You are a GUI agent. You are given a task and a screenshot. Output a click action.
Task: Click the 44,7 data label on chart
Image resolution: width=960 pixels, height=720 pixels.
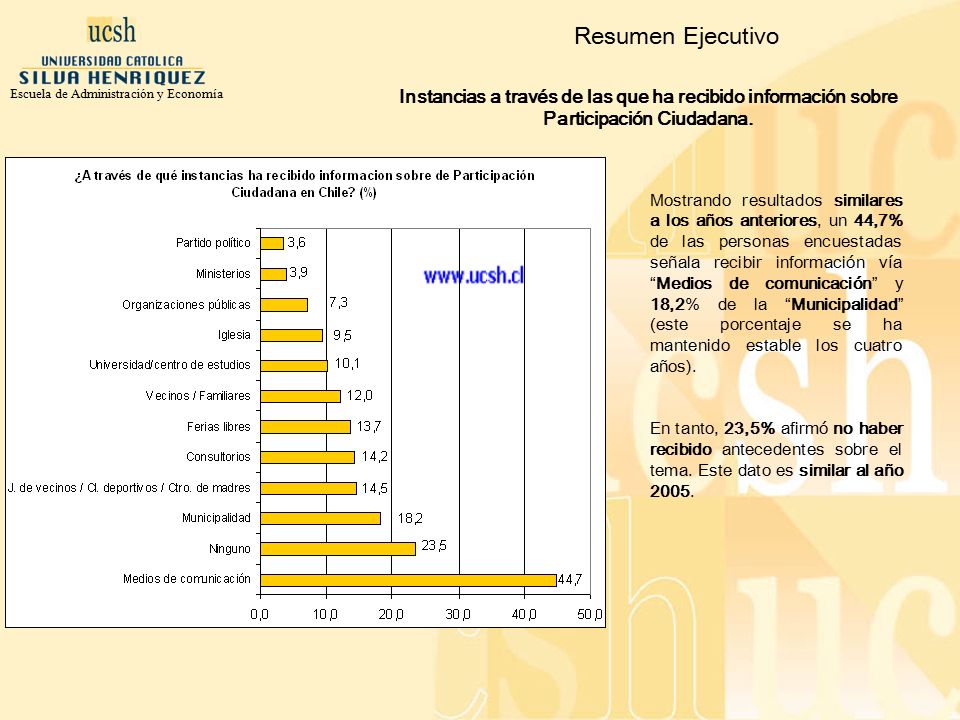(x=570, y=579)
